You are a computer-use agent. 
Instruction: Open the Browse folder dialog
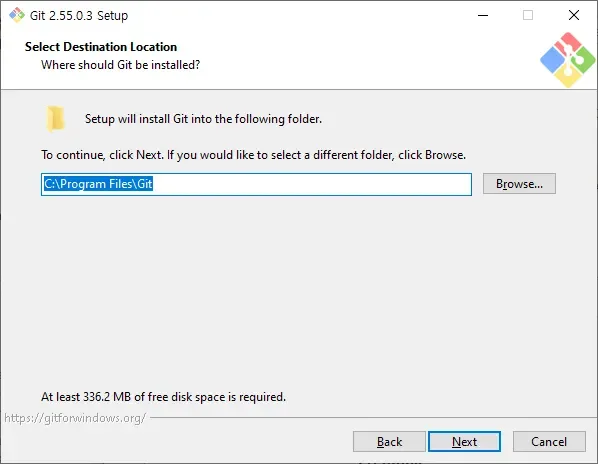point(519,184)
